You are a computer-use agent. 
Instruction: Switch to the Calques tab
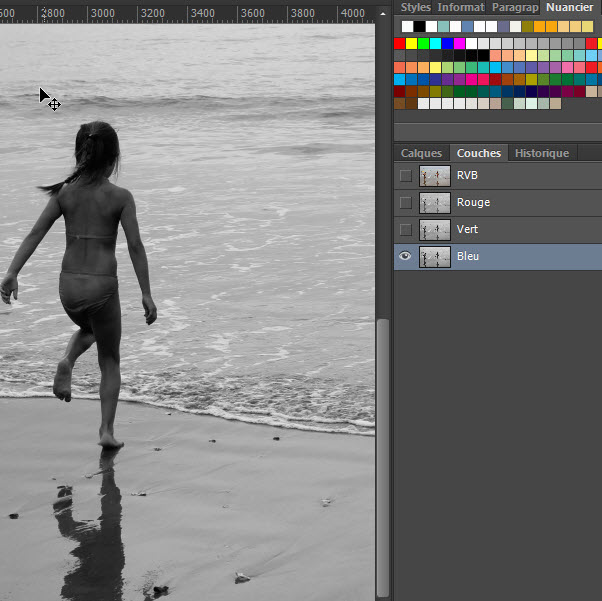(421, 153)
